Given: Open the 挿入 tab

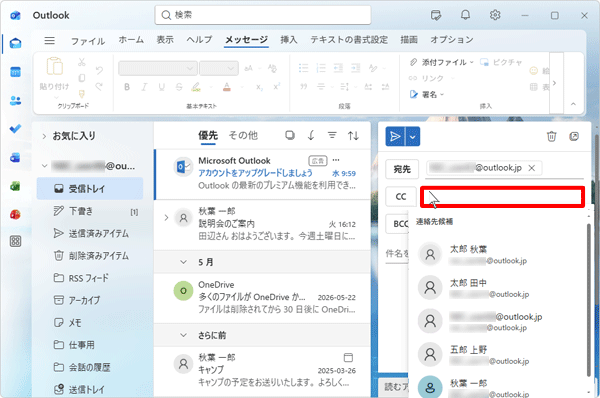Looking at the screenshot, I should coord(289,40).
